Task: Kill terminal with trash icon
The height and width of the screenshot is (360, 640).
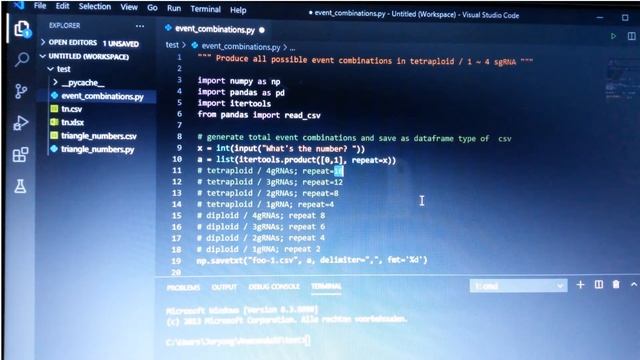Action: (x=616, y=284)
